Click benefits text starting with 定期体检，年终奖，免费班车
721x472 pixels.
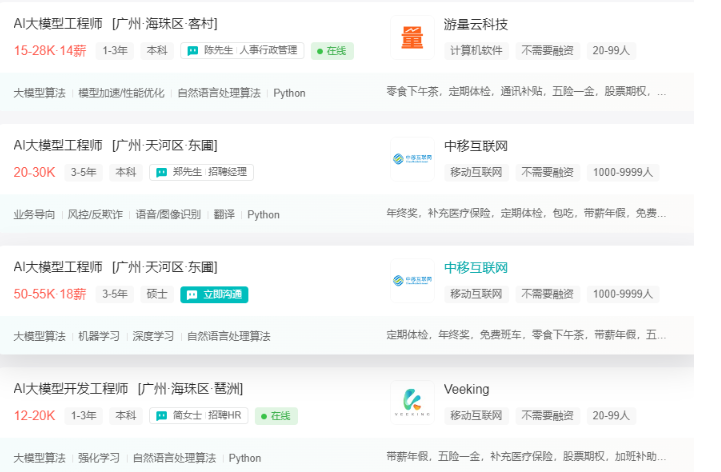526,335
